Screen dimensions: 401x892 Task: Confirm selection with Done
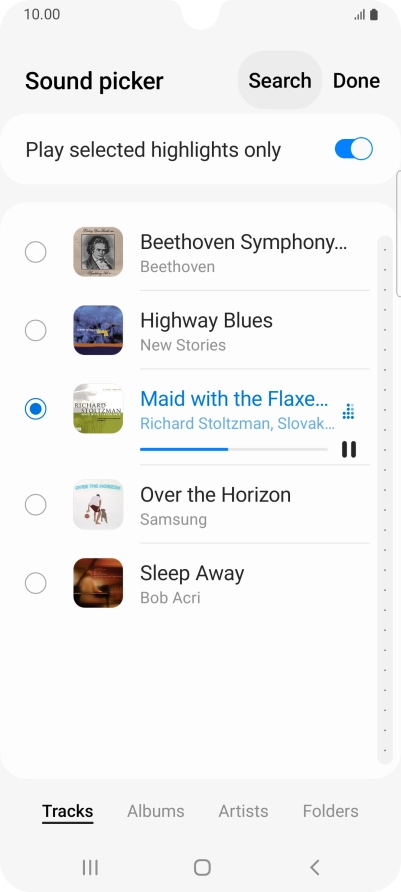point(356,80)
